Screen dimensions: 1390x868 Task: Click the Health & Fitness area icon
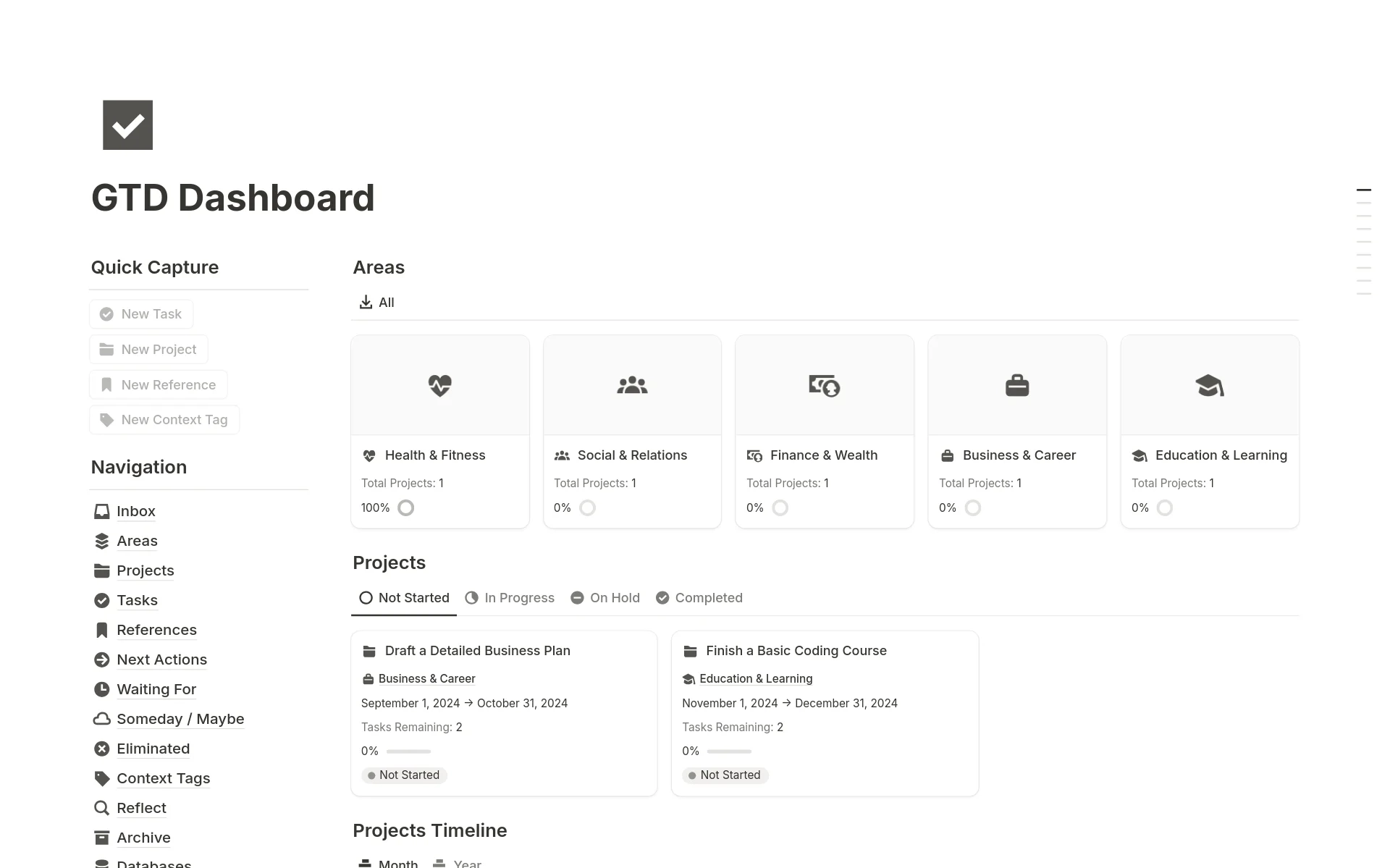click(x=440, y=386)
